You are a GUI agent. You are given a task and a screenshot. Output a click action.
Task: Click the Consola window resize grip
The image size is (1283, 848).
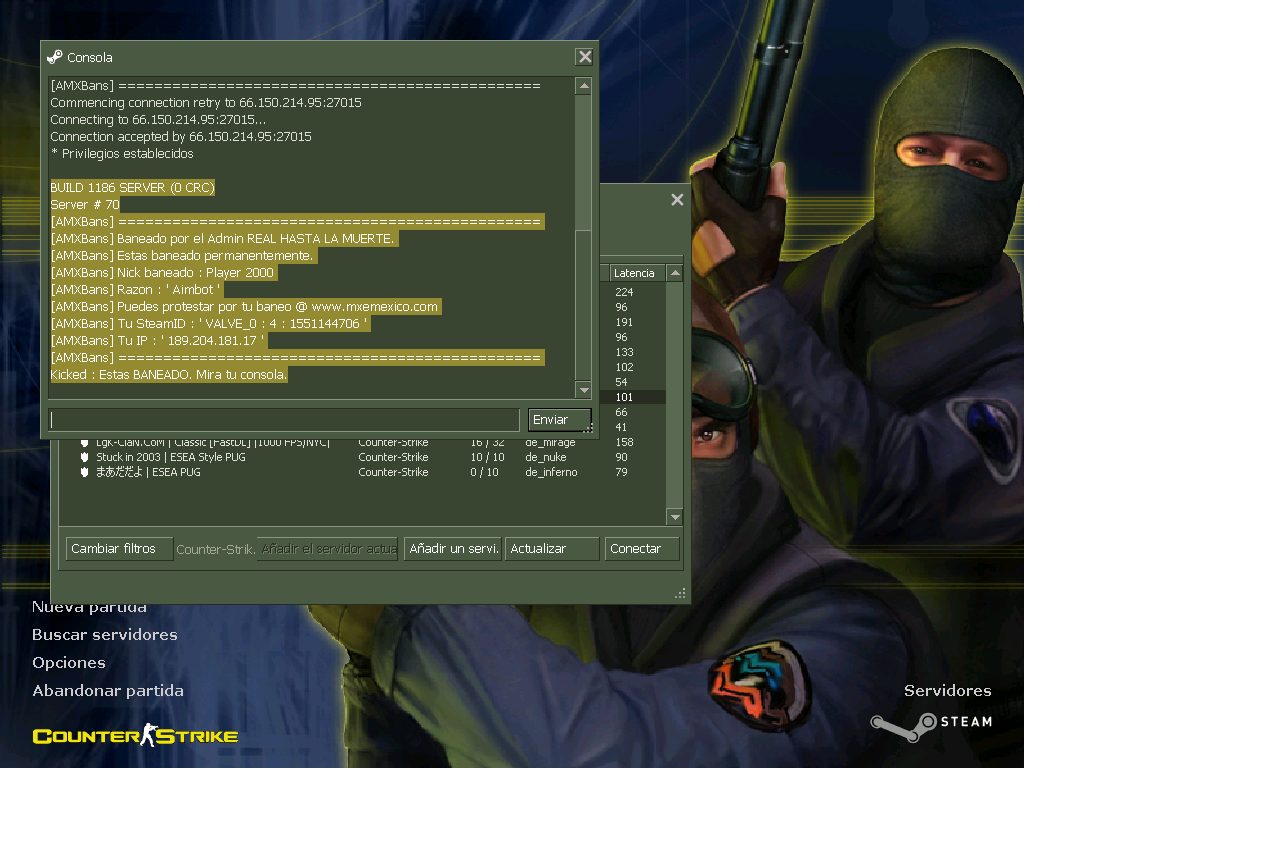590,429
